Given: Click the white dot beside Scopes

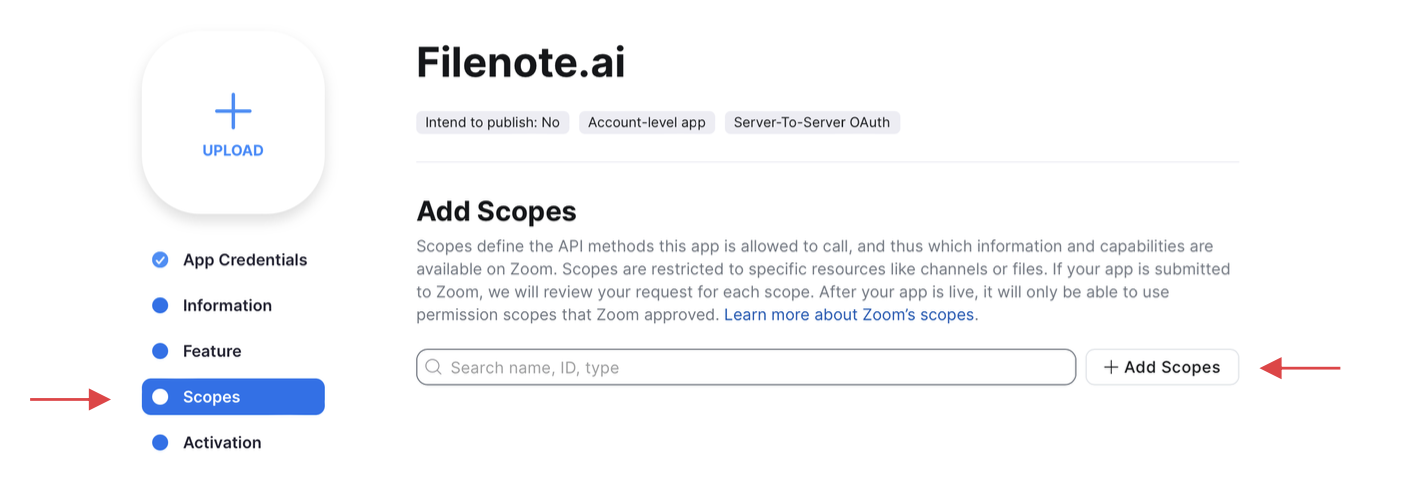Looking at the screenshot, I should coord(160,397).
